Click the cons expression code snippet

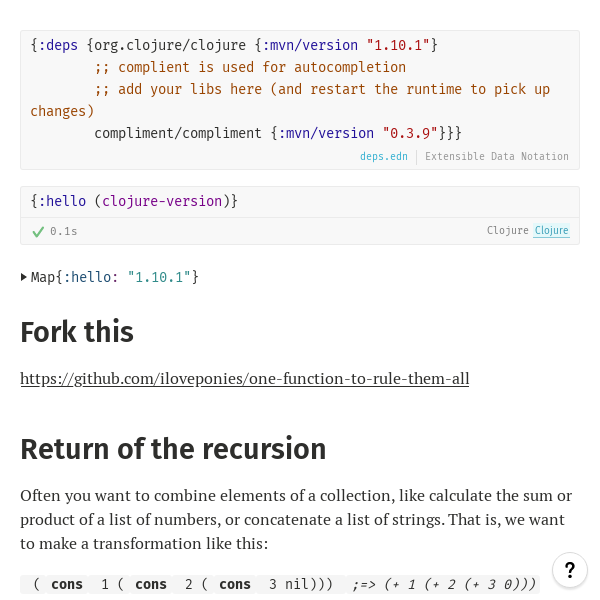(x=182, y=584)
